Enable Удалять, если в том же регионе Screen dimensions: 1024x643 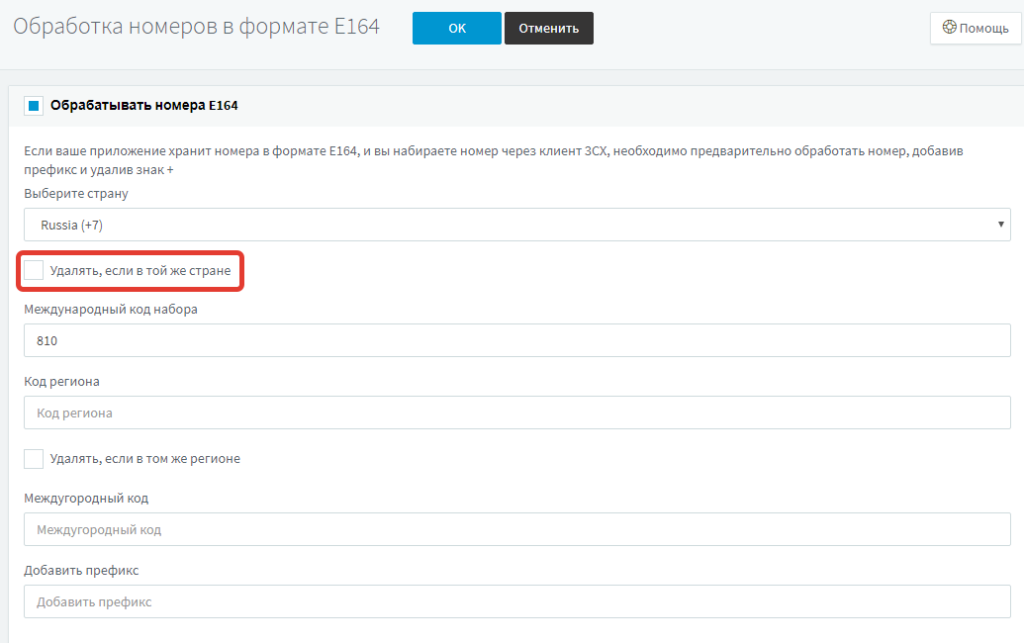(x=34, y=459)
